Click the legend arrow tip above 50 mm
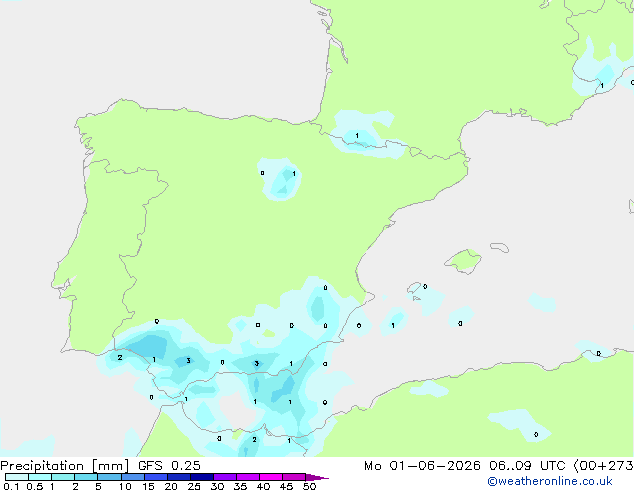634x490 pixels. coord(317,477)
